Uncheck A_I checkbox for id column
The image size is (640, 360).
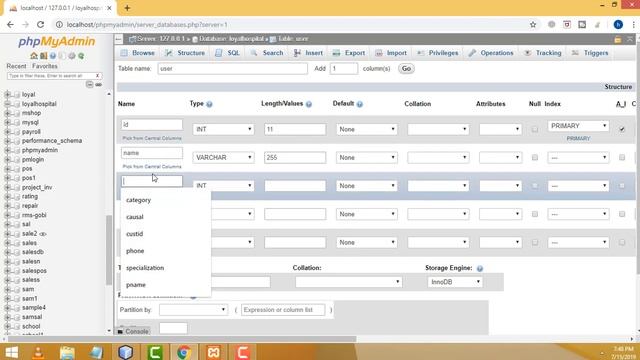coord(622,129)
